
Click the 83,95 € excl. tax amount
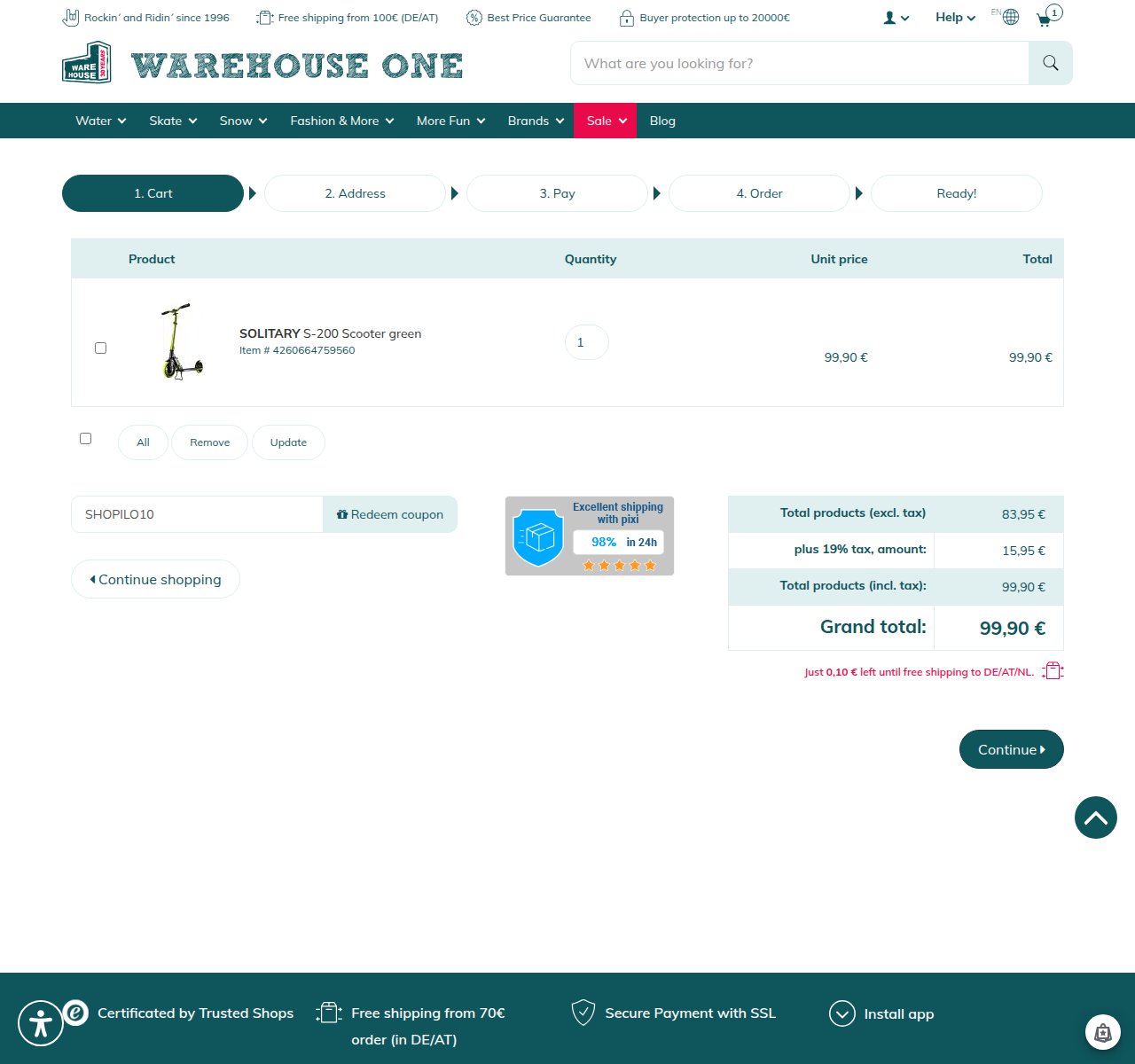point(1023,514)
